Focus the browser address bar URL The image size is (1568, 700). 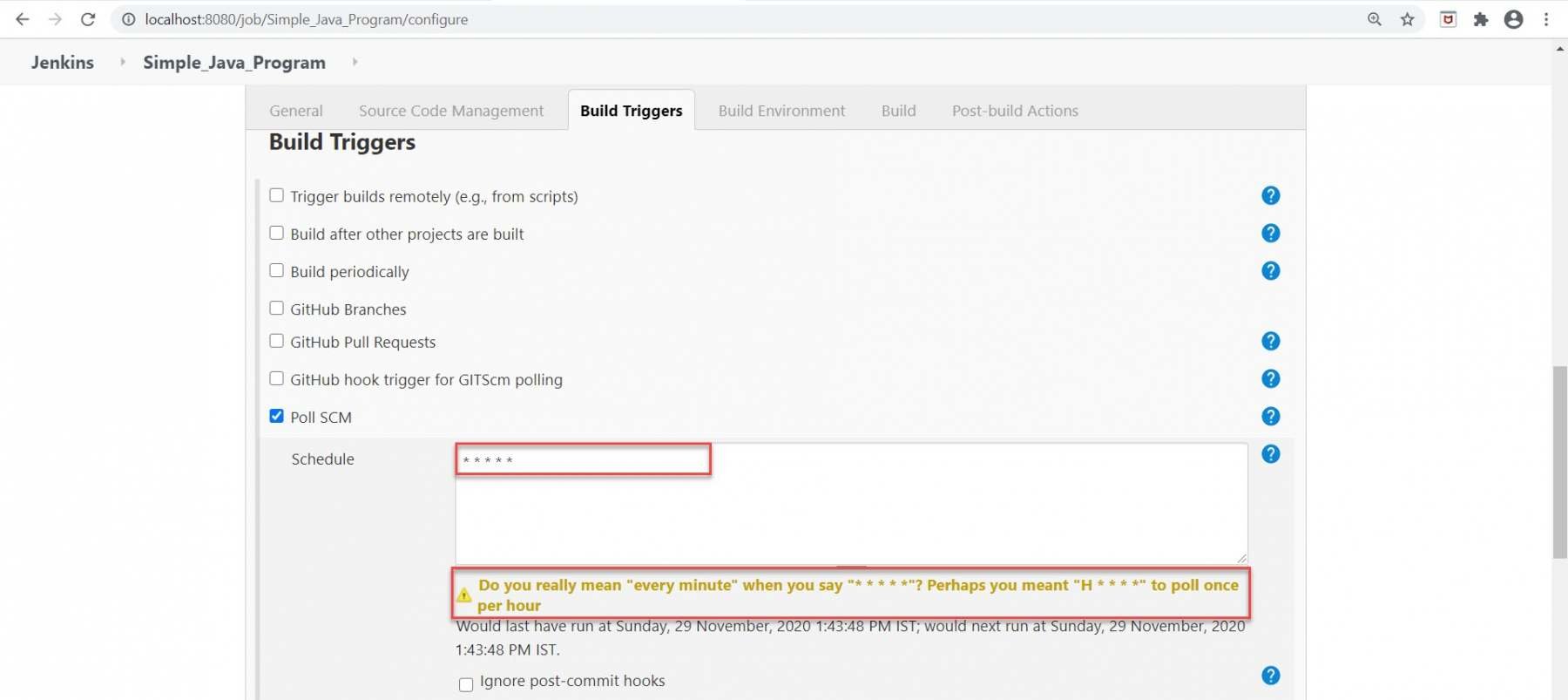click(x=307, y=19)
